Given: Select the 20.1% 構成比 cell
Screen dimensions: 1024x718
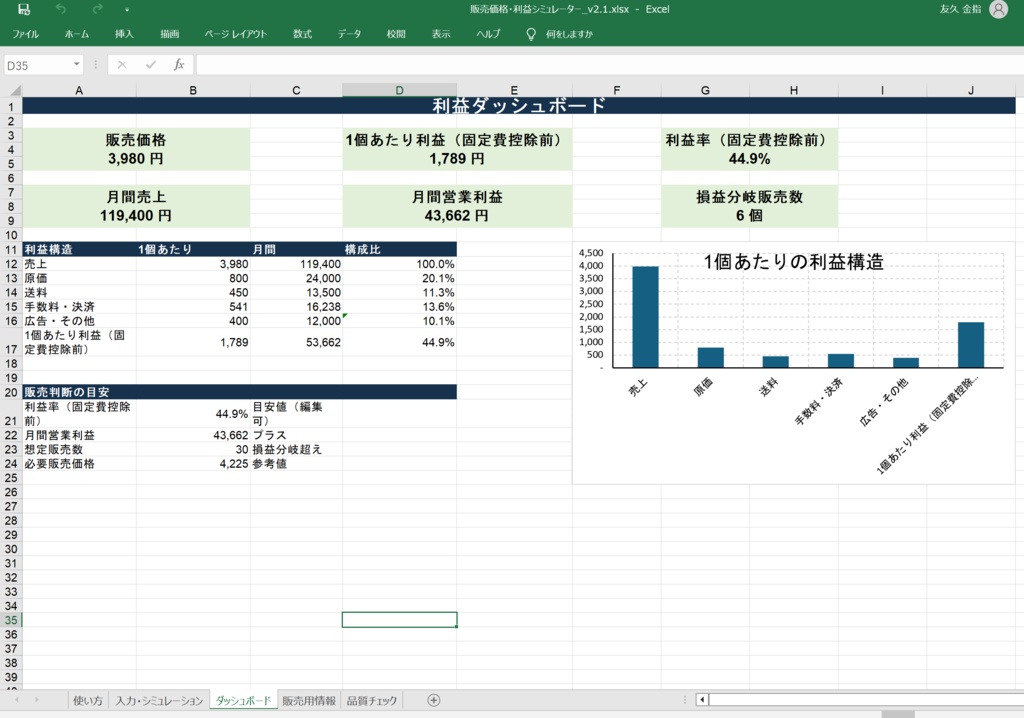Looking at the screenshot, I should pyautogui.click(x=400, y=278).
